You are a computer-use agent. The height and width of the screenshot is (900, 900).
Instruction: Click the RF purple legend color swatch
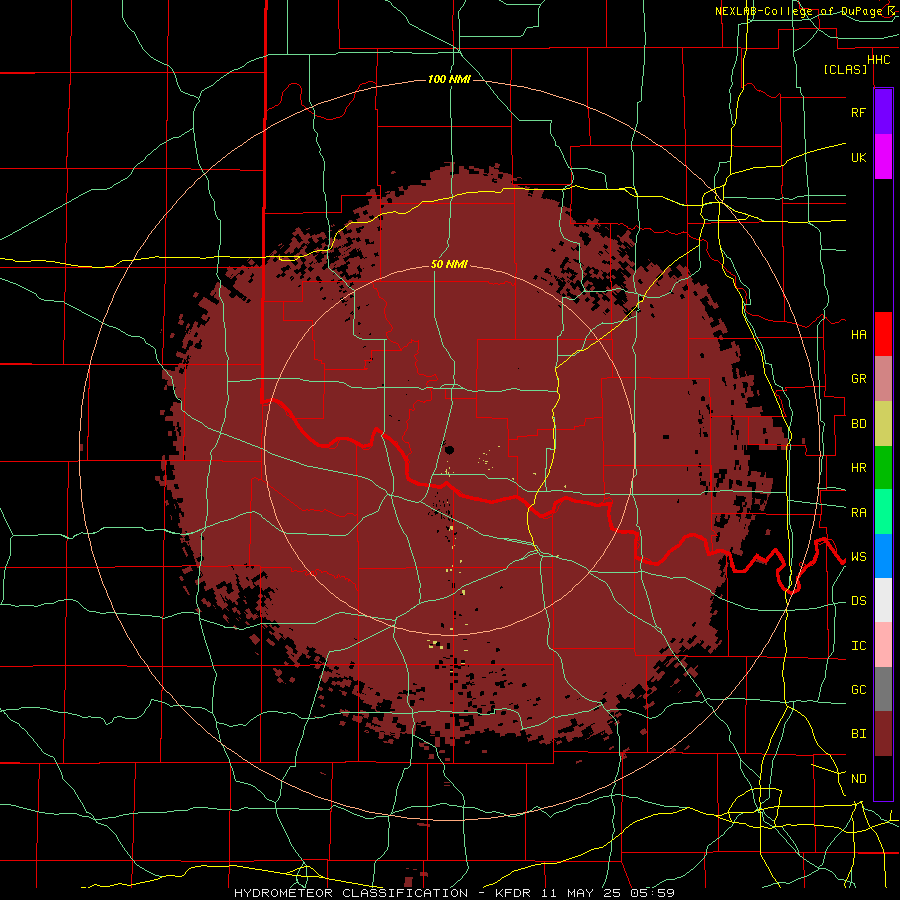point(883,112)
